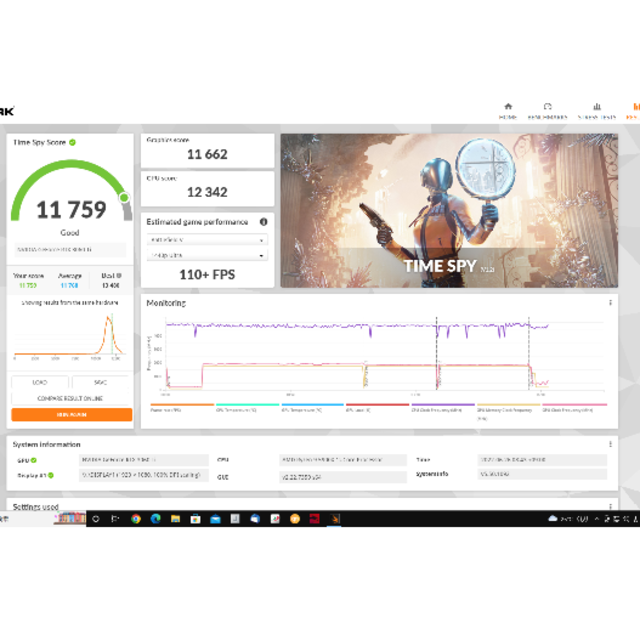Open Microsoft Store from the taskbar
The image size is (640, 640).
coord(196,519)
